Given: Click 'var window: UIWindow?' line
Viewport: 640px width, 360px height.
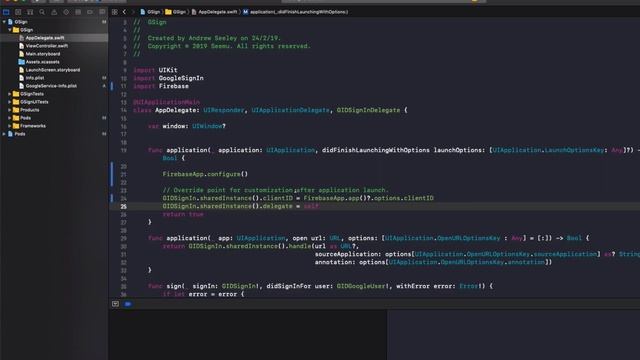Looking at the screenshot, I should 187,126.
